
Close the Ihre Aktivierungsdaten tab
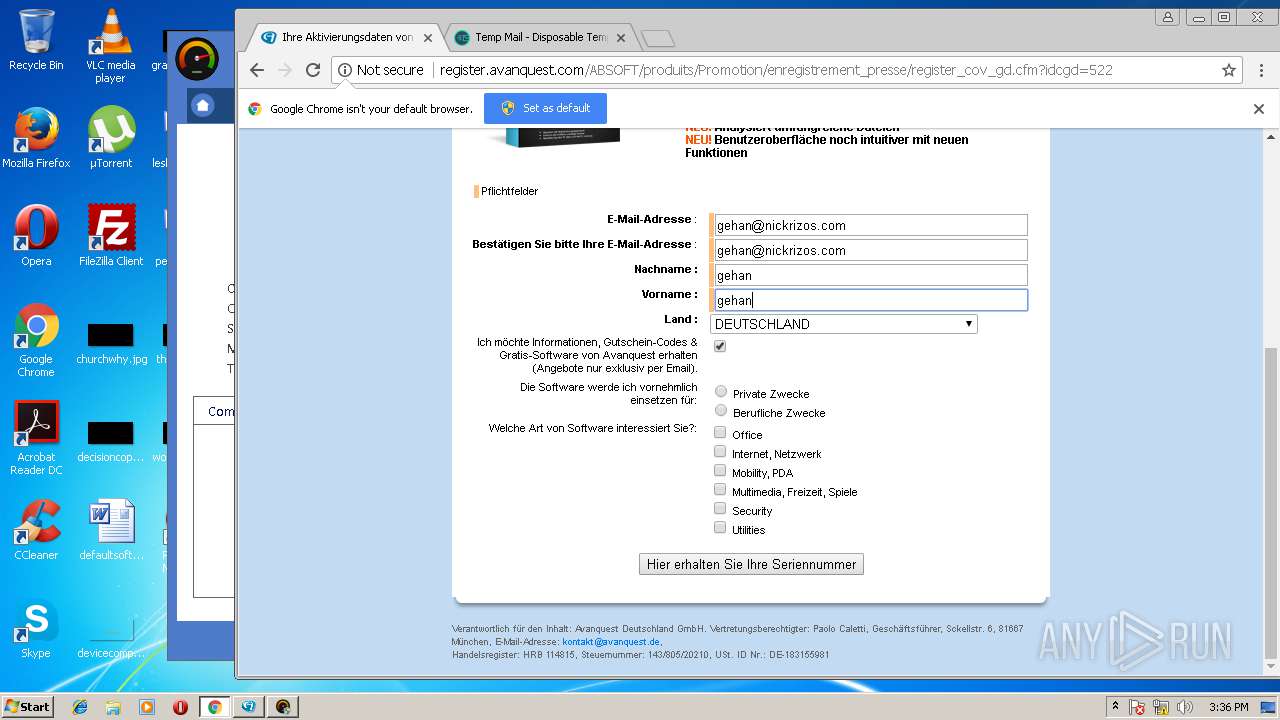click(428, 38)
